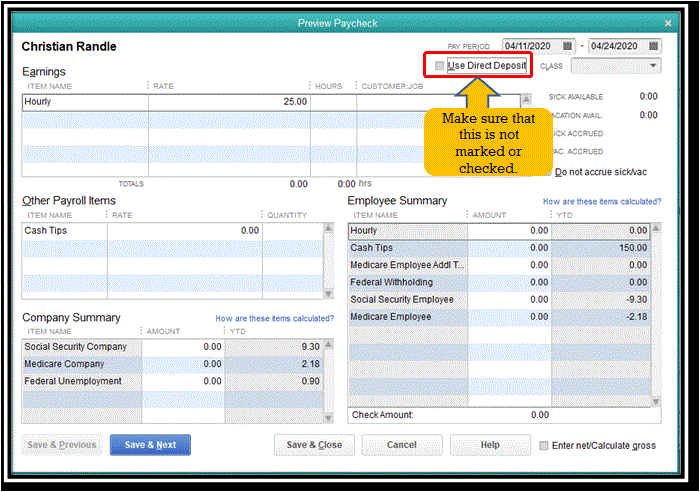This screenshot has width=700, height=492.
Task: Close the Preview Paycheck window
Action: [x=668, y=22]
